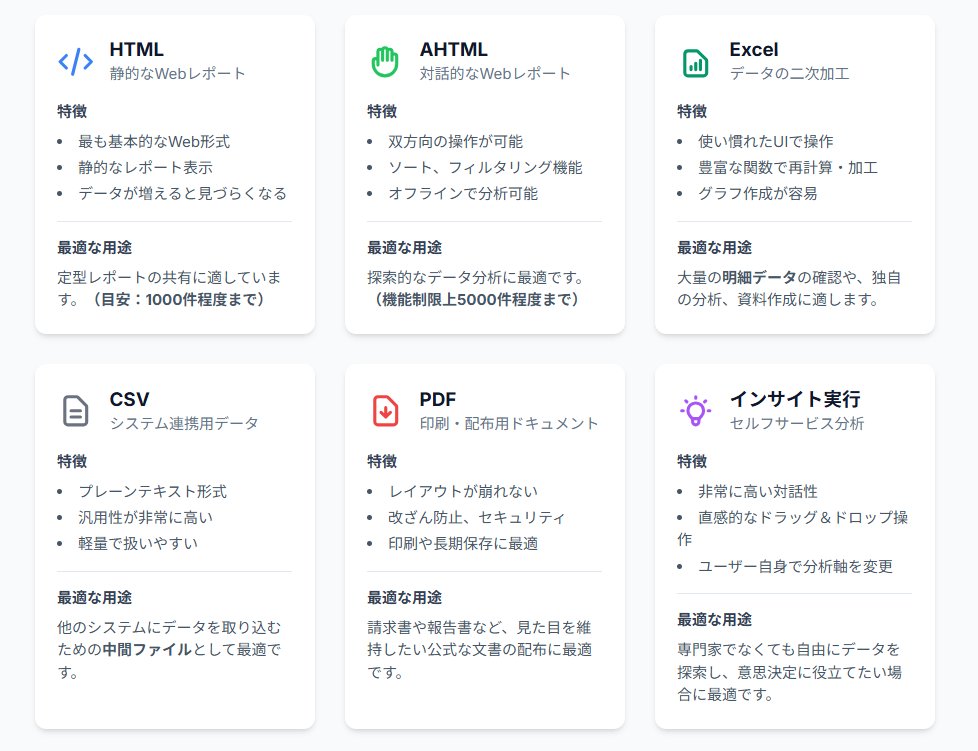This screenshot has height=751, width=978.
Task: Click bold text 中間ファイル in CSV card
Action: [x=146, y=650]
